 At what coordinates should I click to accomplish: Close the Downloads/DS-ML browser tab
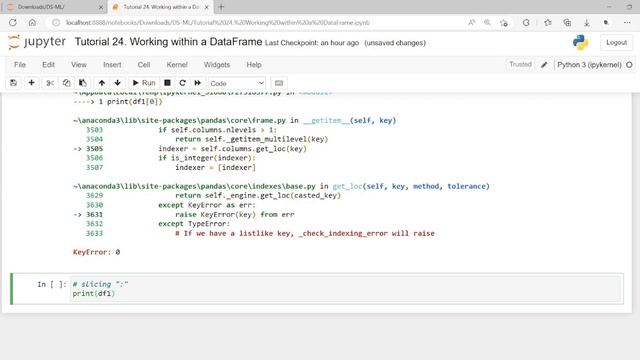tap(101, 7)
